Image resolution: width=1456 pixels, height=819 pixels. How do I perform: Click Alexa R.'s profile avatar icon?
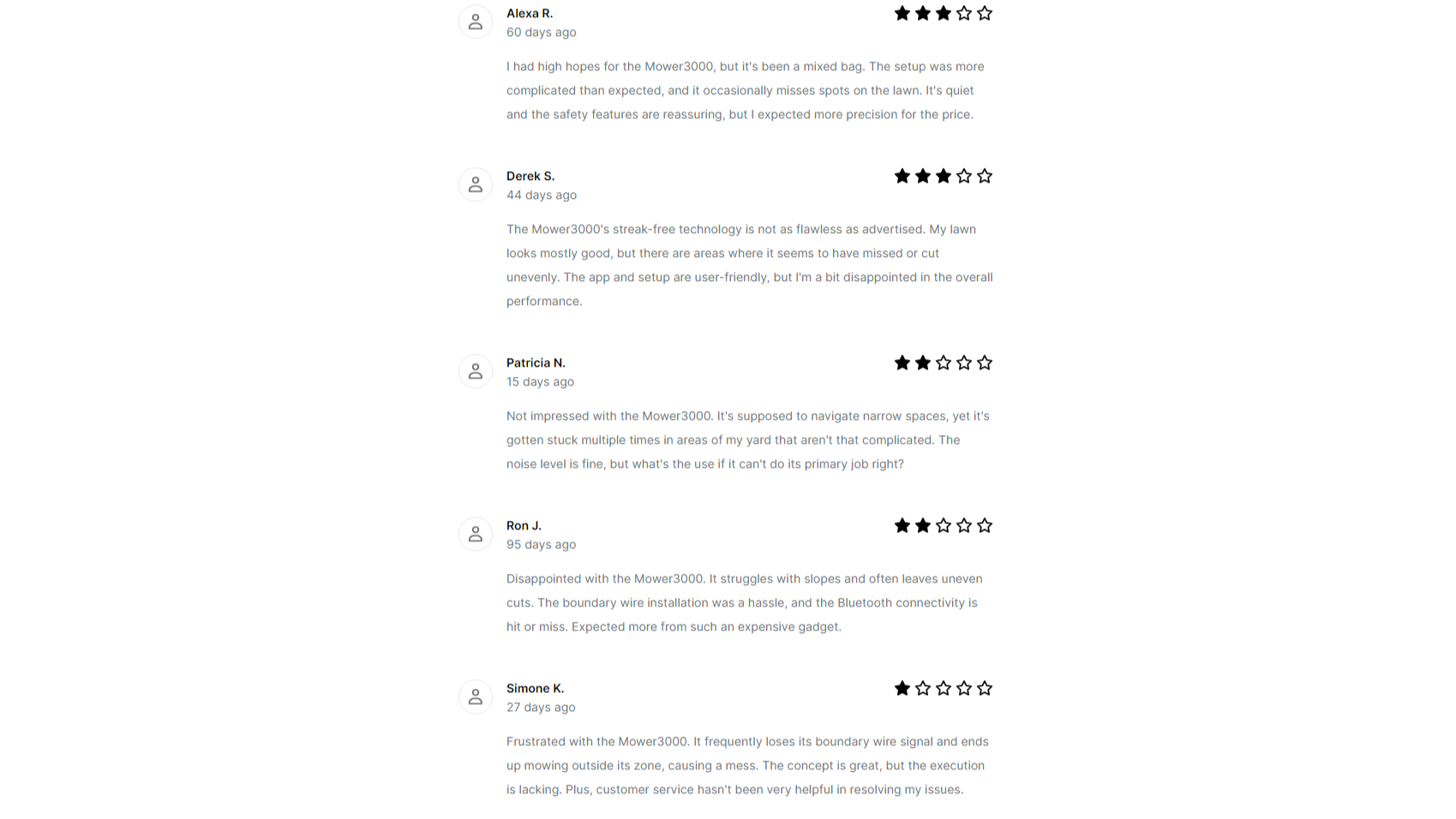click(x=476, y=22)
